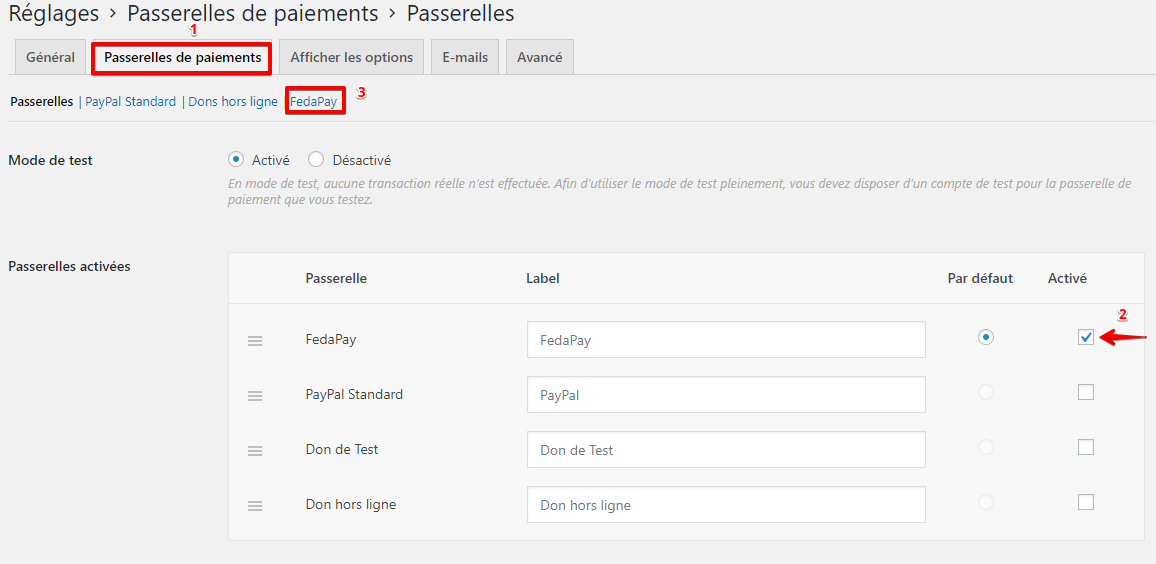Click the PayPal label text field

tap(725, 395)
